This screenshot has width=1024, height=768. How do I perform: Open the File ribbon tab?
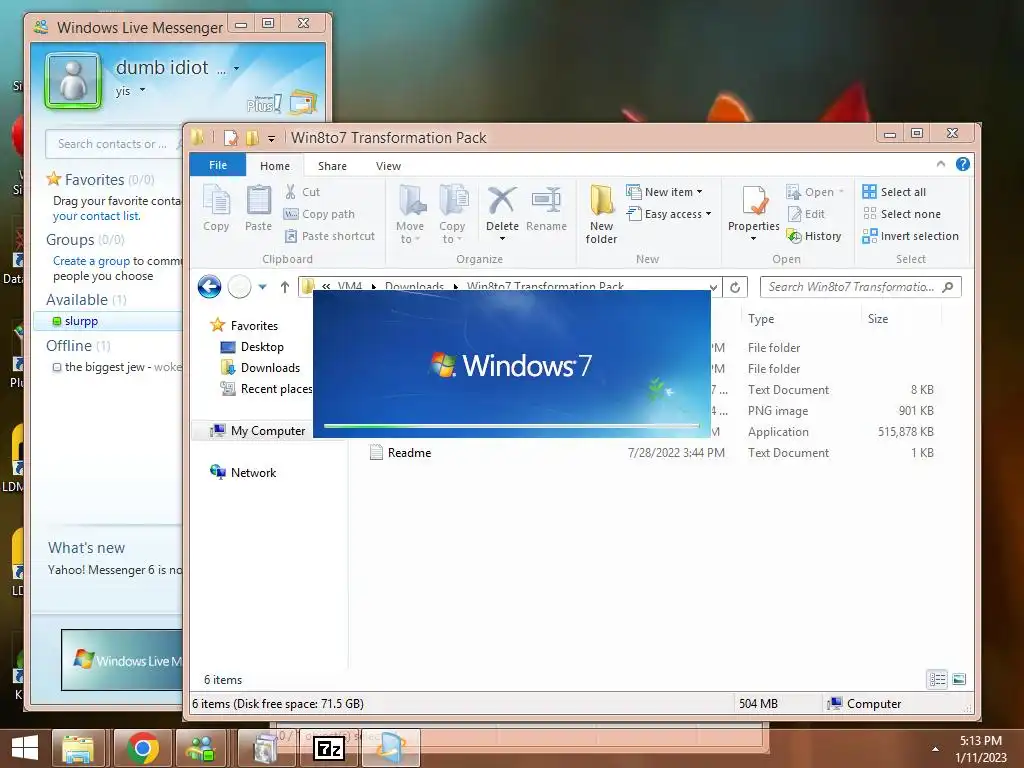tap(217, 165)
